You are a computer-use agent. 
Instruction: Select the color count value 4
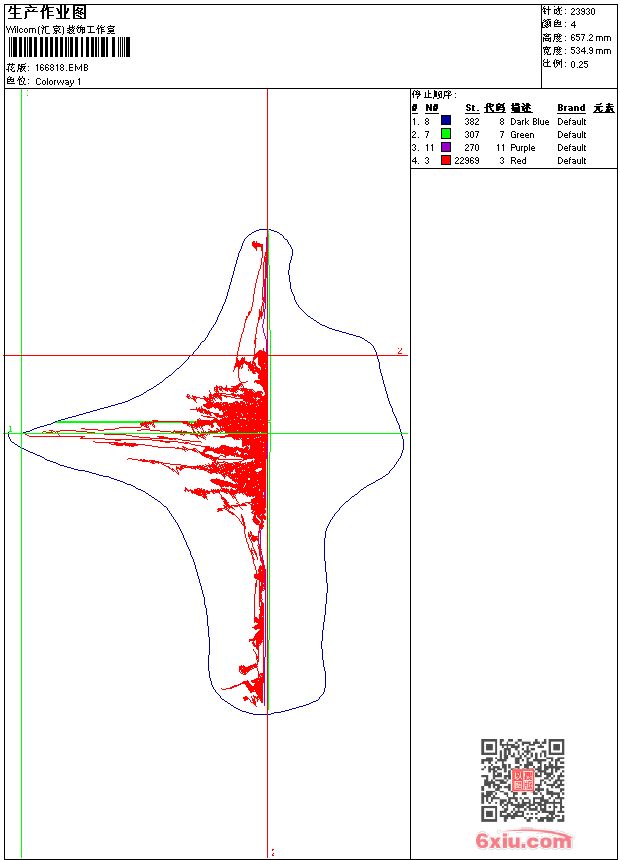(x=573, y=25)
